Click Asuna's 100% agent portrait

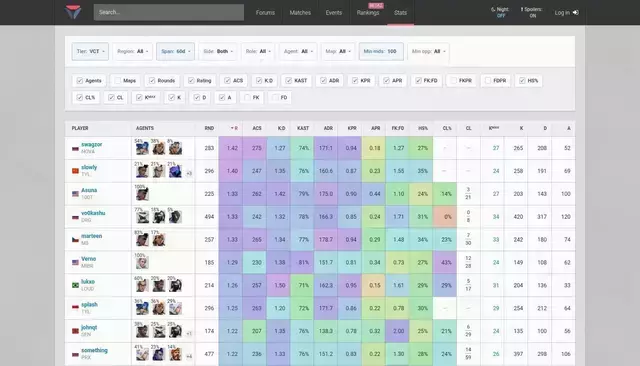pyautogui.click(x=142, y=194)
